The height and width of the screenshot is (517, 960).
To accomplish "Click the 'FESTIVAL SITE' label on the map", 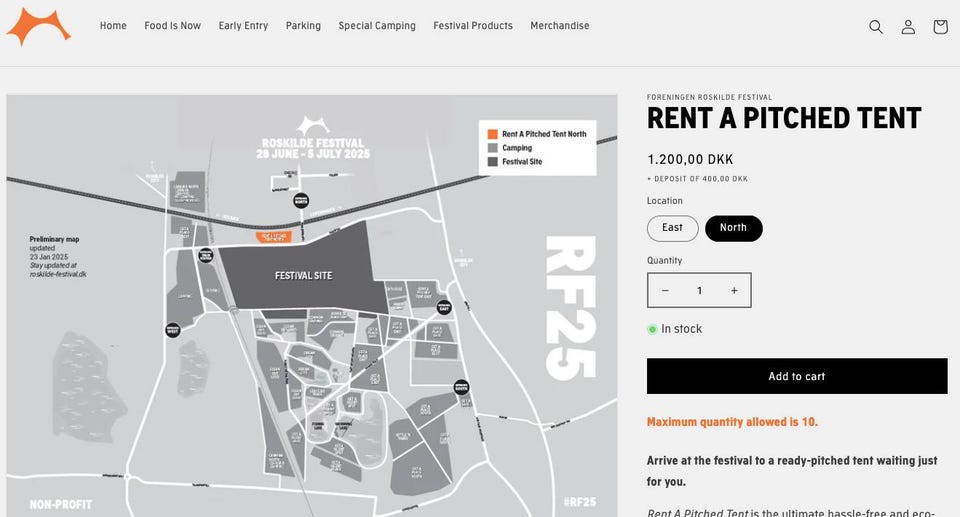I will 304,276.
